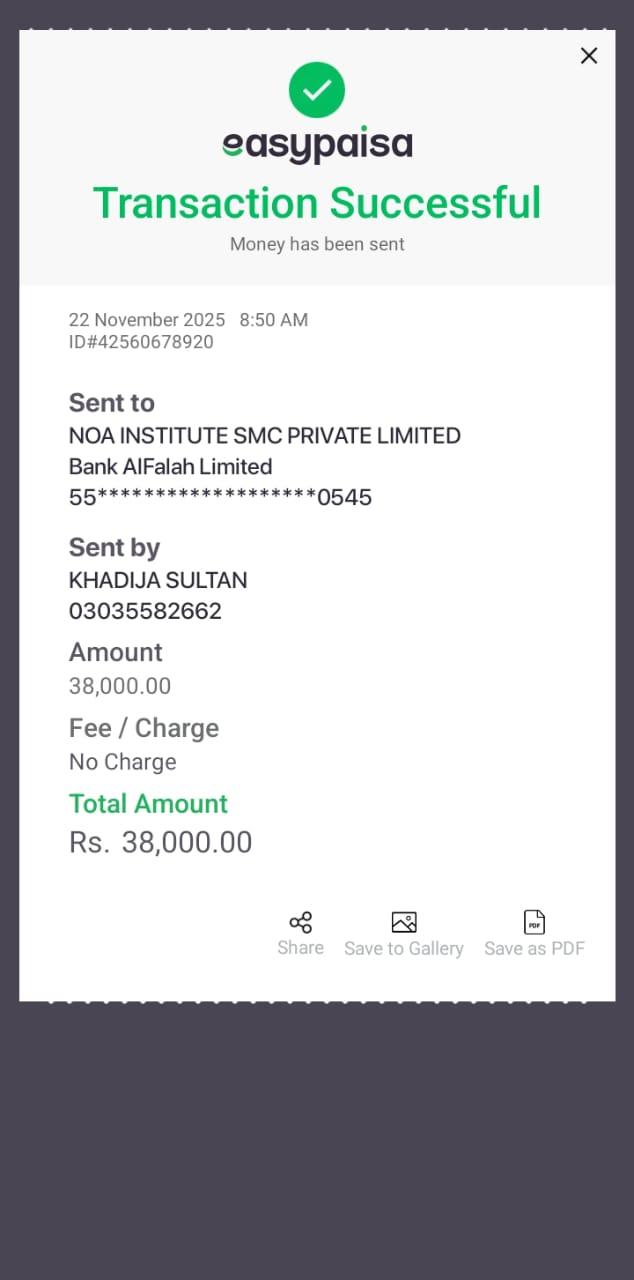
Task: Tap the easypaisa logo
Action: pos(317,146)
